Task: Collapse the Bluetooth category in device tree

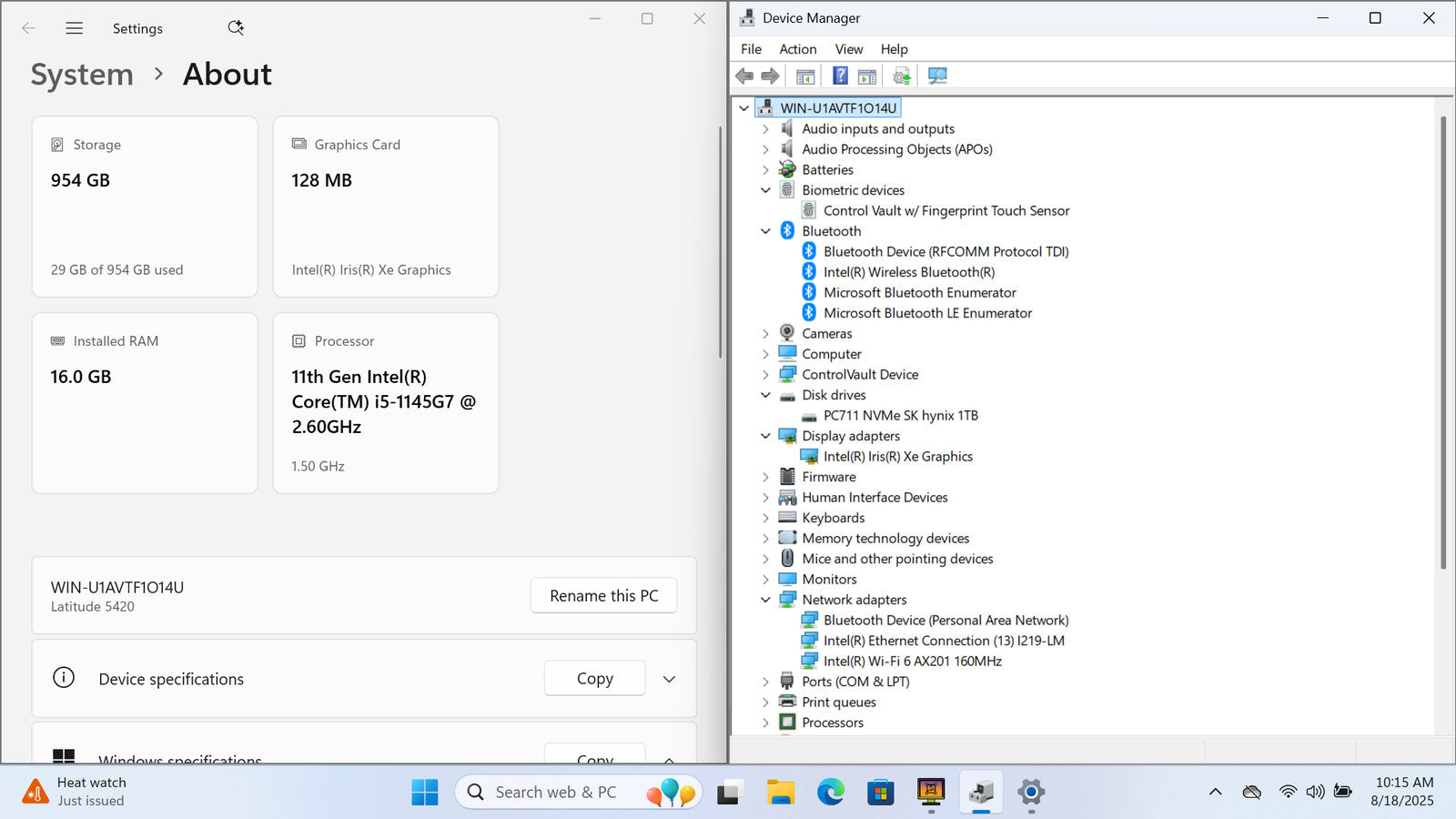Action: point(765,231)
